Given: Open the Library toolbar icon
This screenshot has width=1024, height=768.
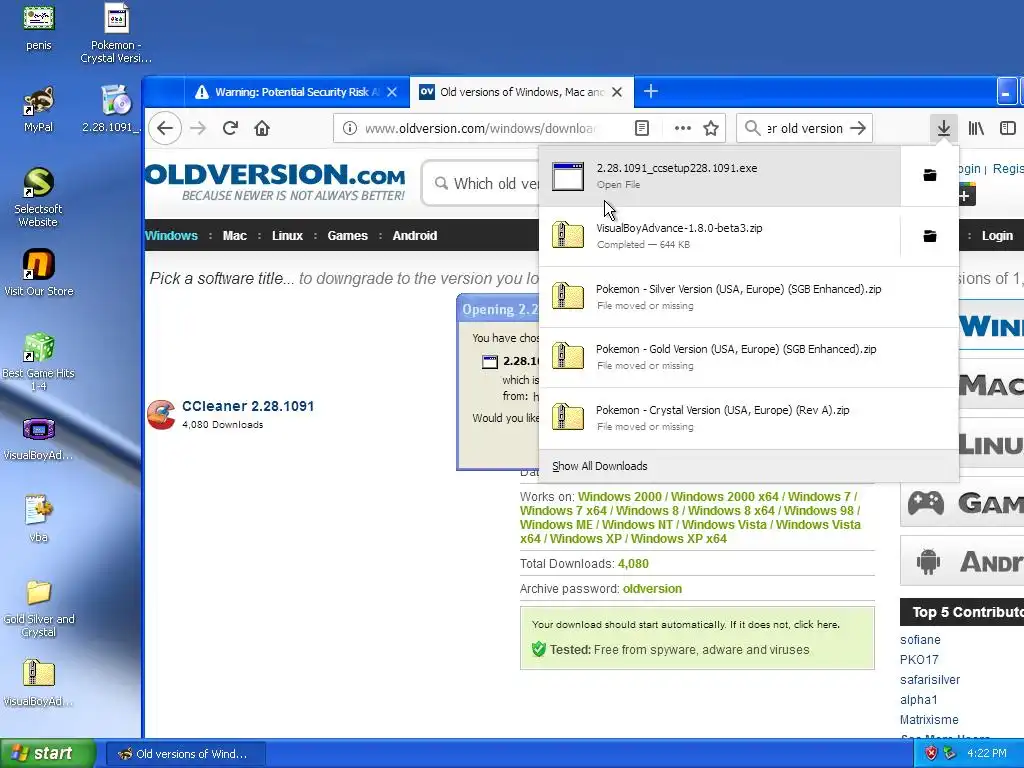Looking at the screenshot, I should tap(976, 128).
